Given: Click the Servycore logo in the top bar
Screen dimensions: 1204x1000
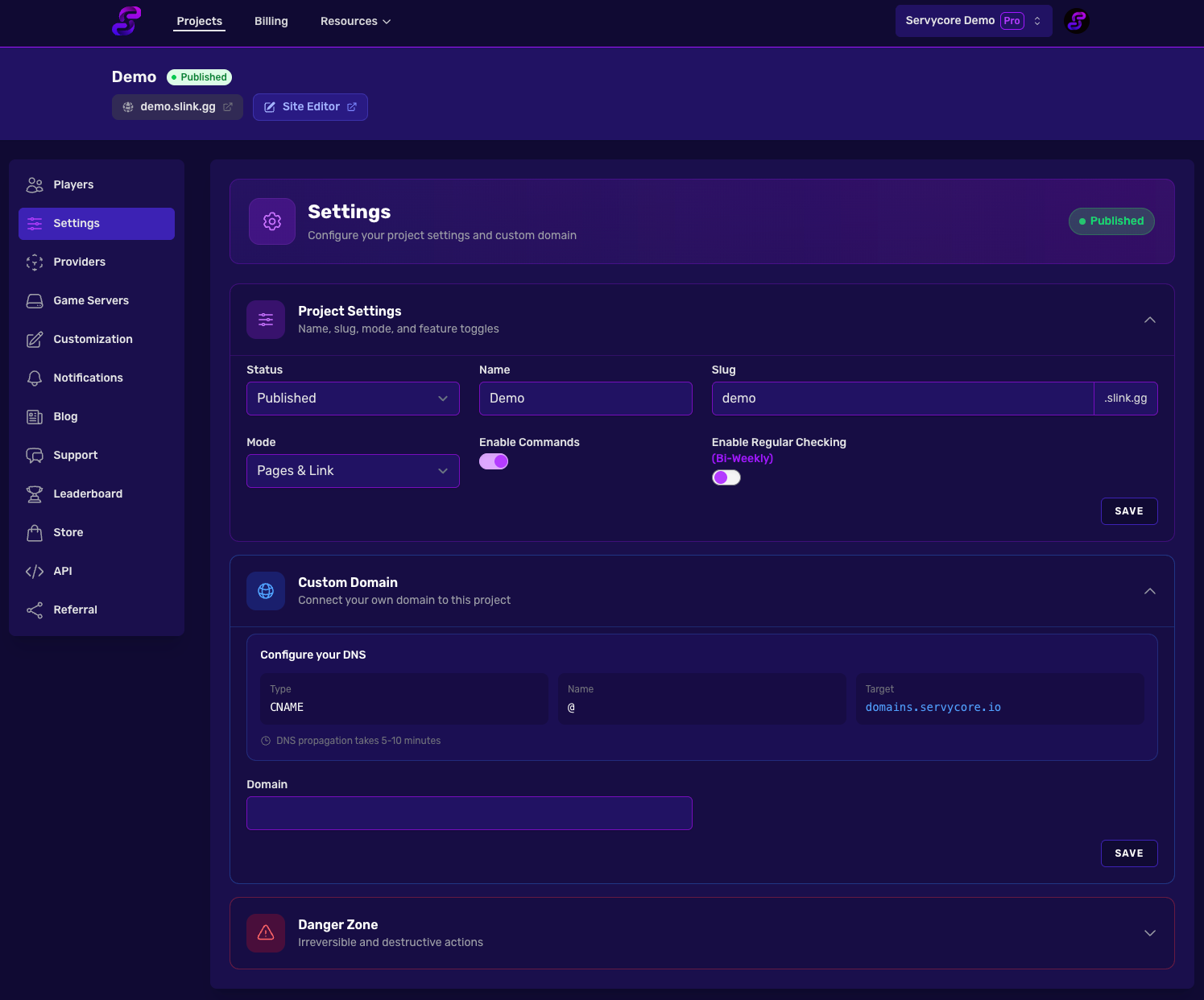Looking at the screenshot, I should (126, 21).
